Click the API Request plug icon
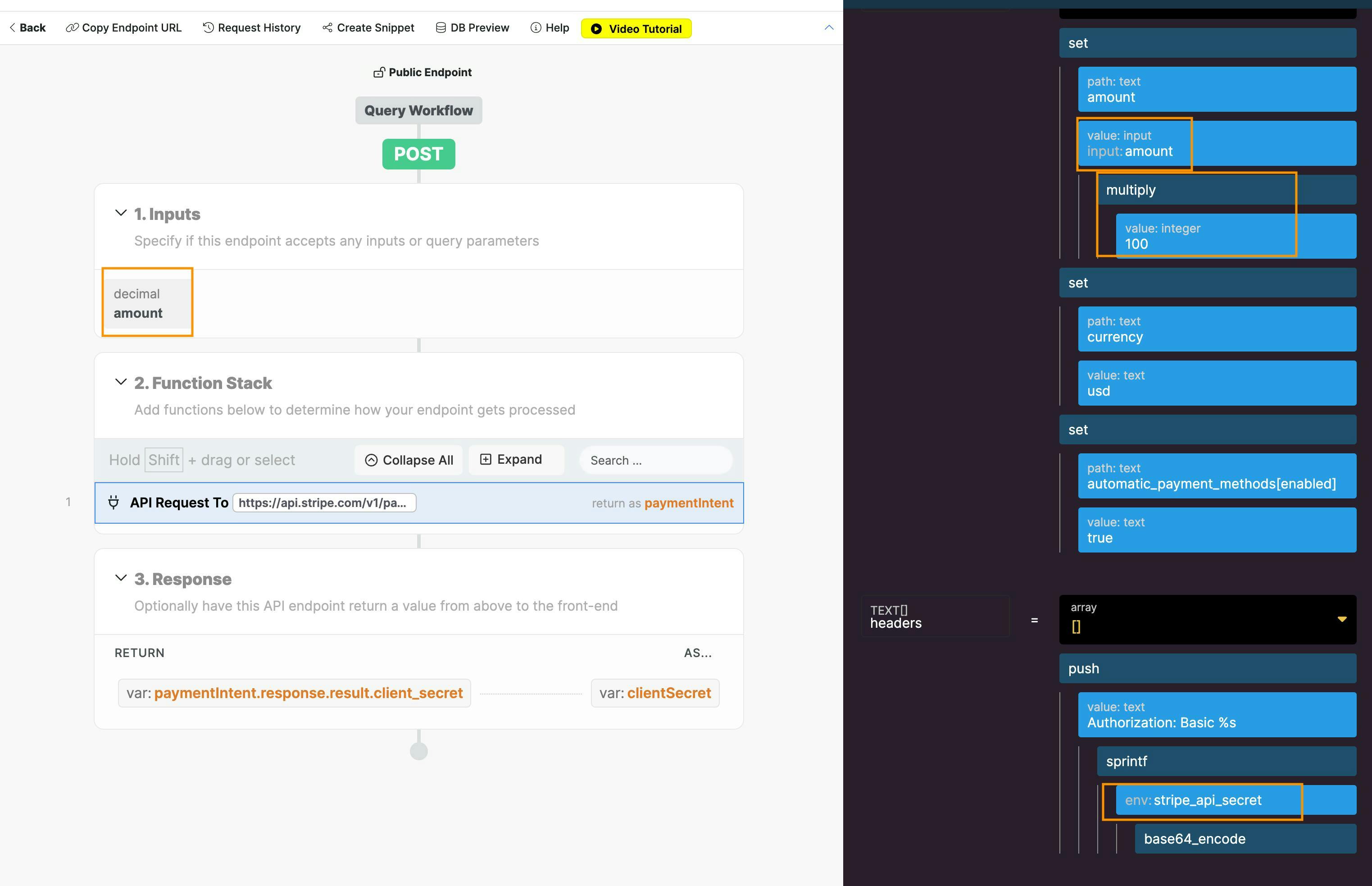Image resolution: width=1372 pixels, height=886 pixels. [113, 503]
